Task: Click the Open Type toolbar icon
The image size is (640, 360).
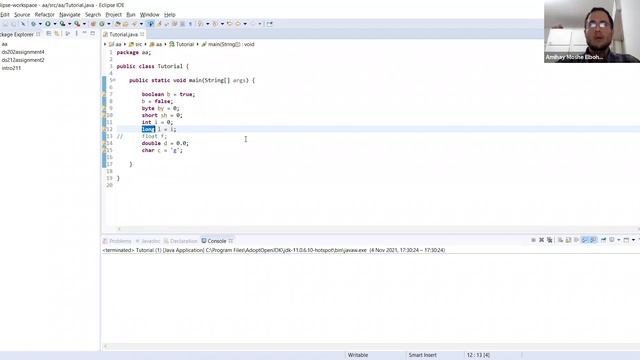Action: (117, 24)
